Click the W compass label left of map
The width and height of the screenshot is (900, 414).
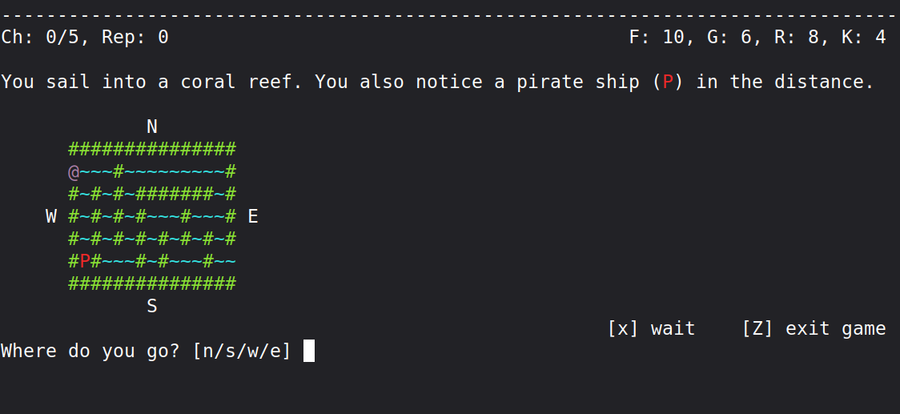point(51,216)
